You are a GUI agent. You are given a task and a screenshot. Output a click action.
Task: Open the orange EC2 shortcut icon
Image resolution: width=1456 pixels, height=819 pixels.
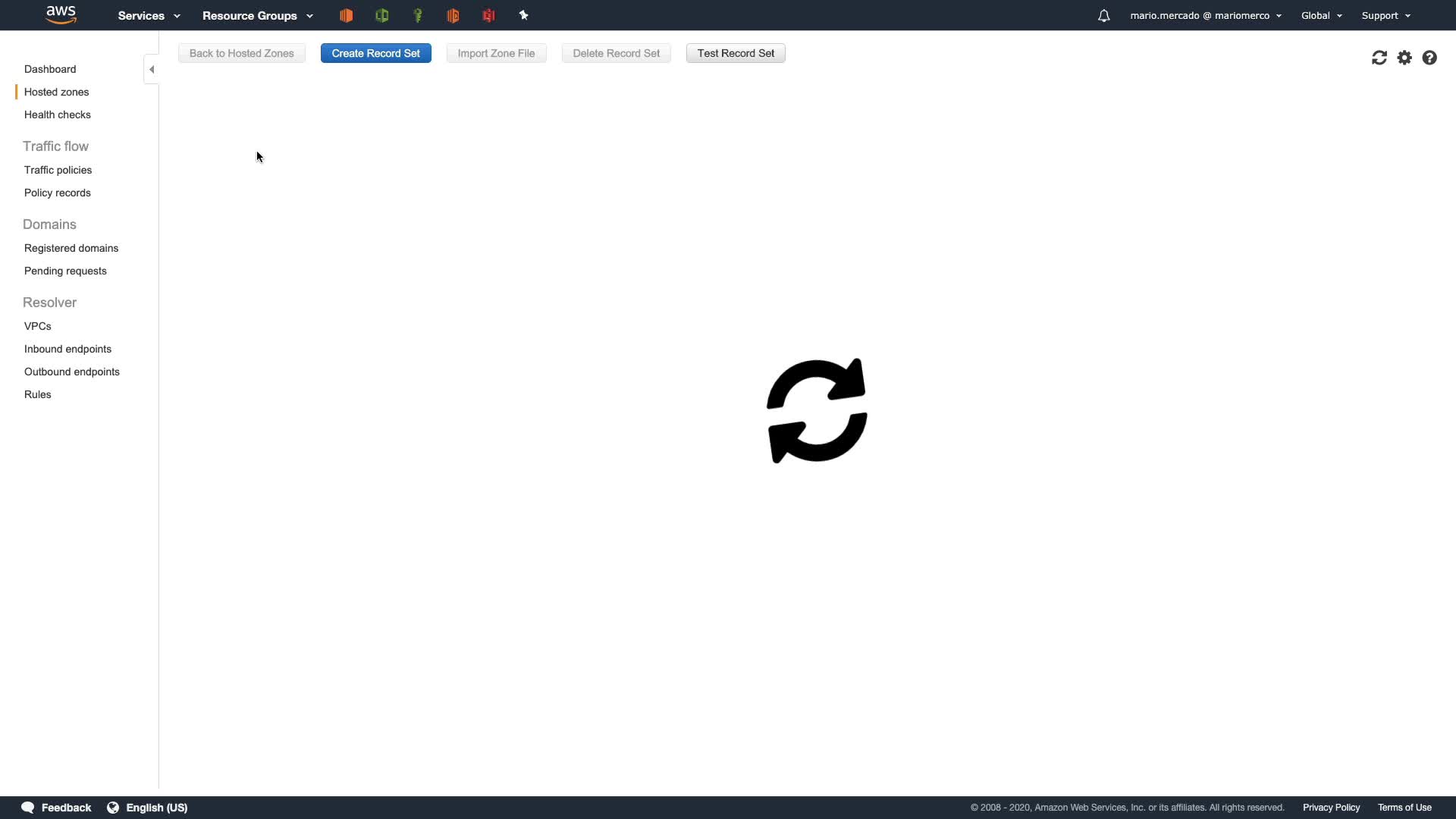346,15
